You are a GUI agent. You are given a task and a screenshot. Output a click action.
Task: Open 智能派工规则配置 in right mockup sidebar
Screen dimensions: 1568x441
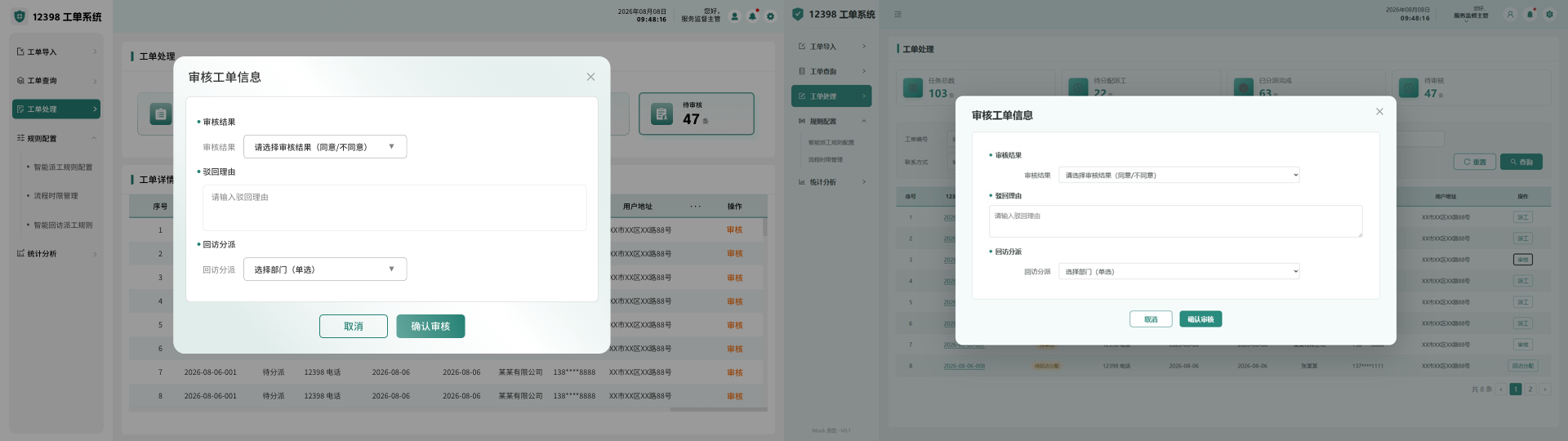coord(831,142)
